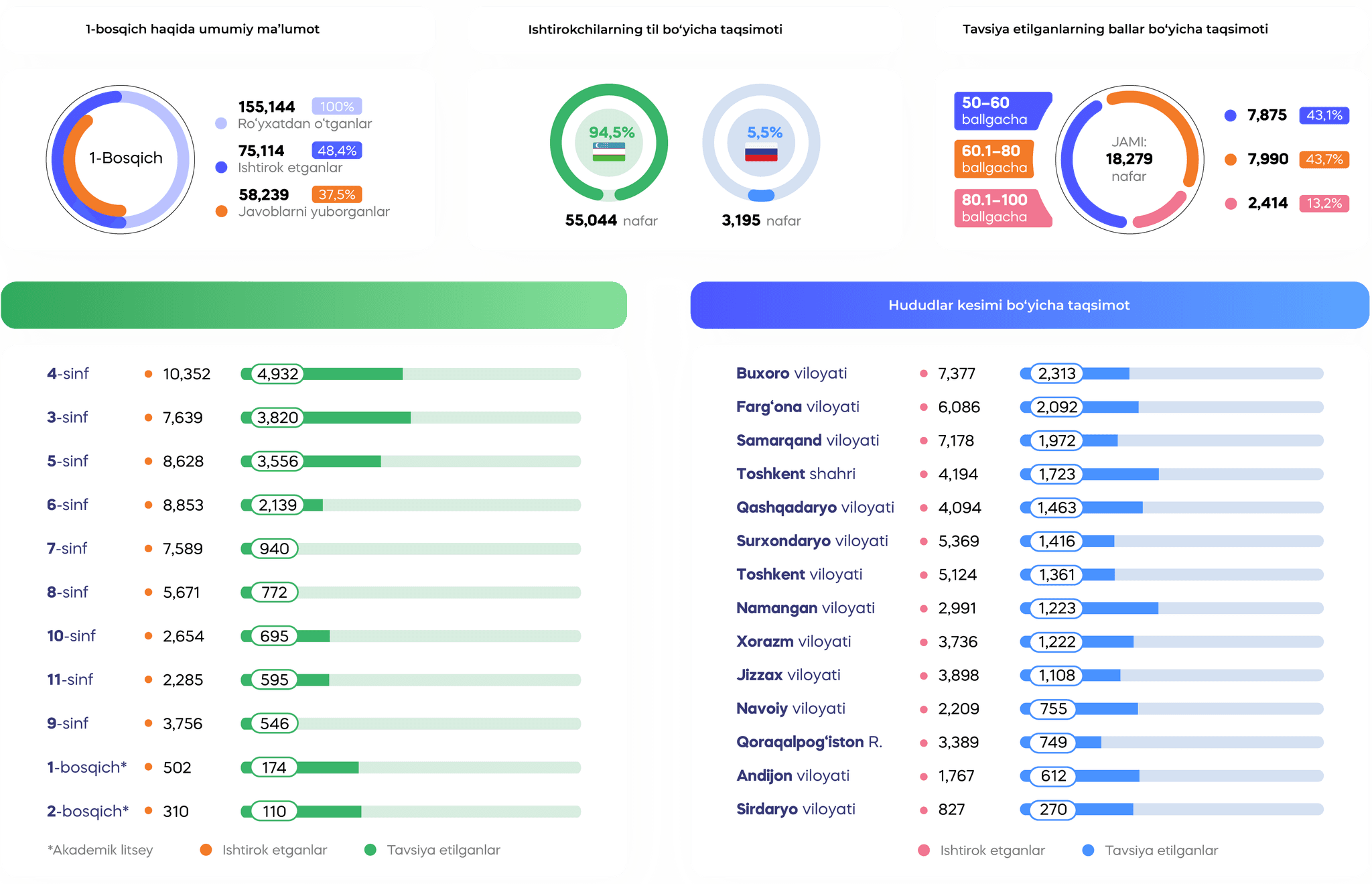This screenshot has width=1372, height=884.
Task: Click the JAMI: 18,279 nafar donut chart
Action: pyautogui.click(x=1129, y=160)
